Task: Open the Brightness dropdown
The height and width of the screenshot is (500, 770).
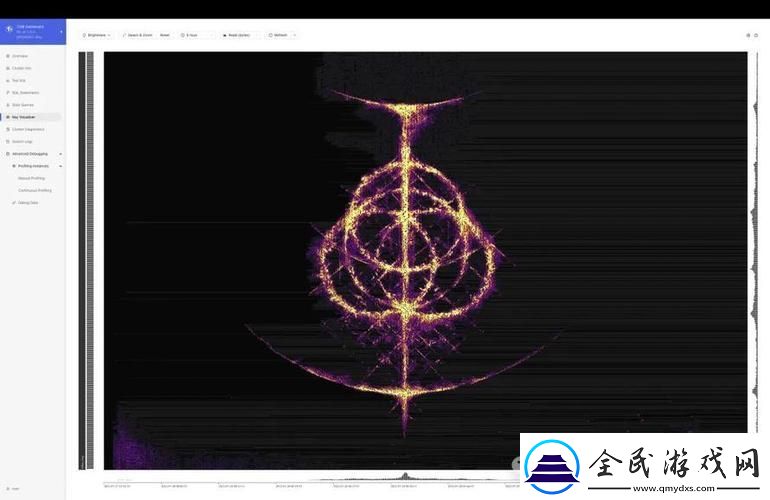Action: point(96,35)
